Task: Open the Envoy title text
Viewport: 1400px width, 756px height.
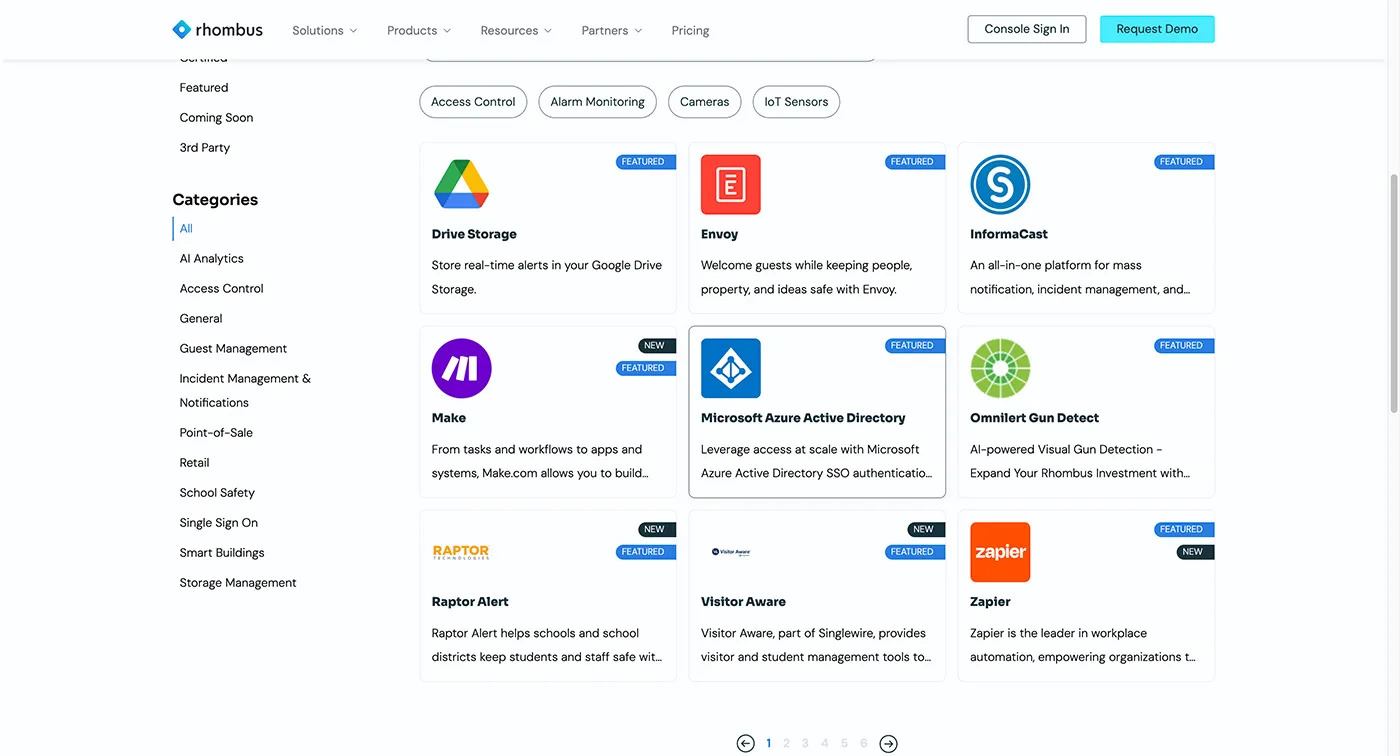Action: click(719, 234)
